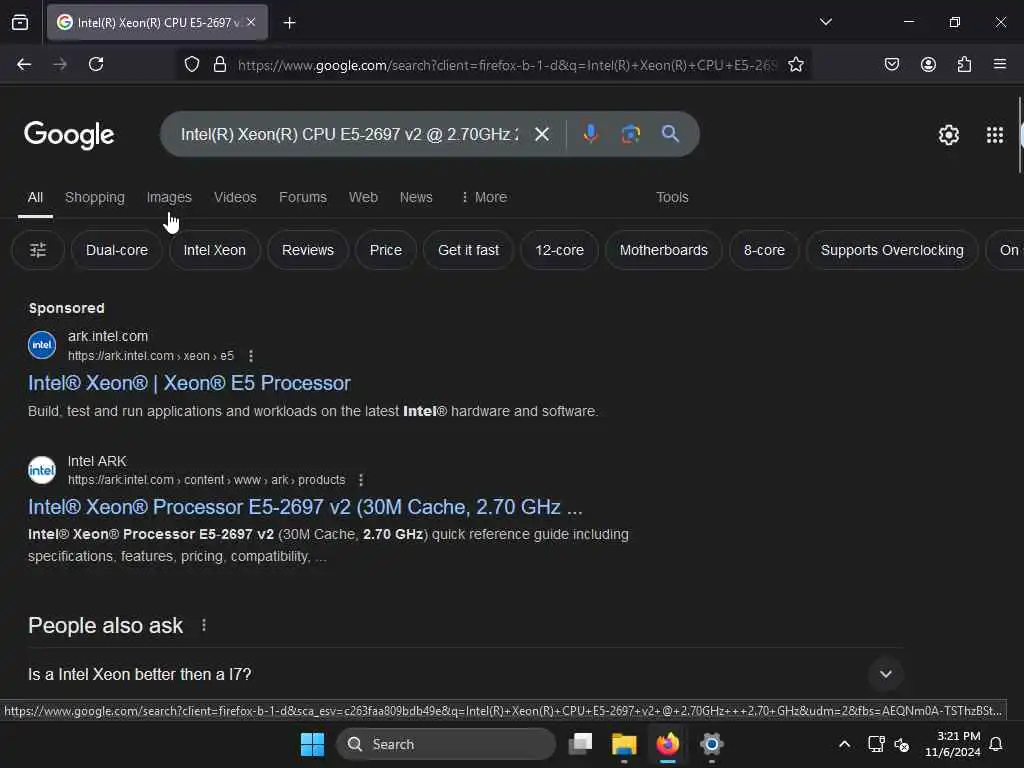Click the magnifier search button
1024x768 pixels.
click(670, 134)
